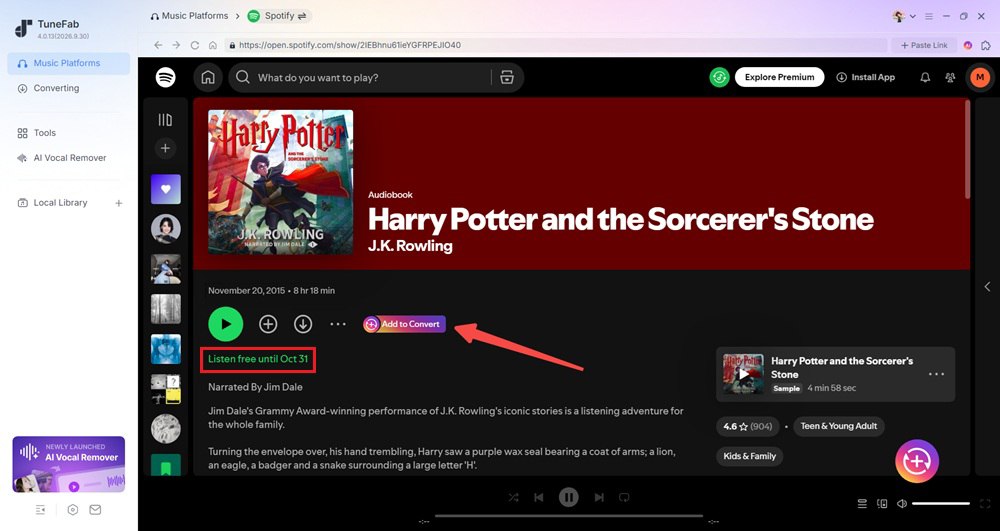The height and width of the screenshot is (531, 1000).
Task: Click the green sync circle icon
Action: coord(719,77)
